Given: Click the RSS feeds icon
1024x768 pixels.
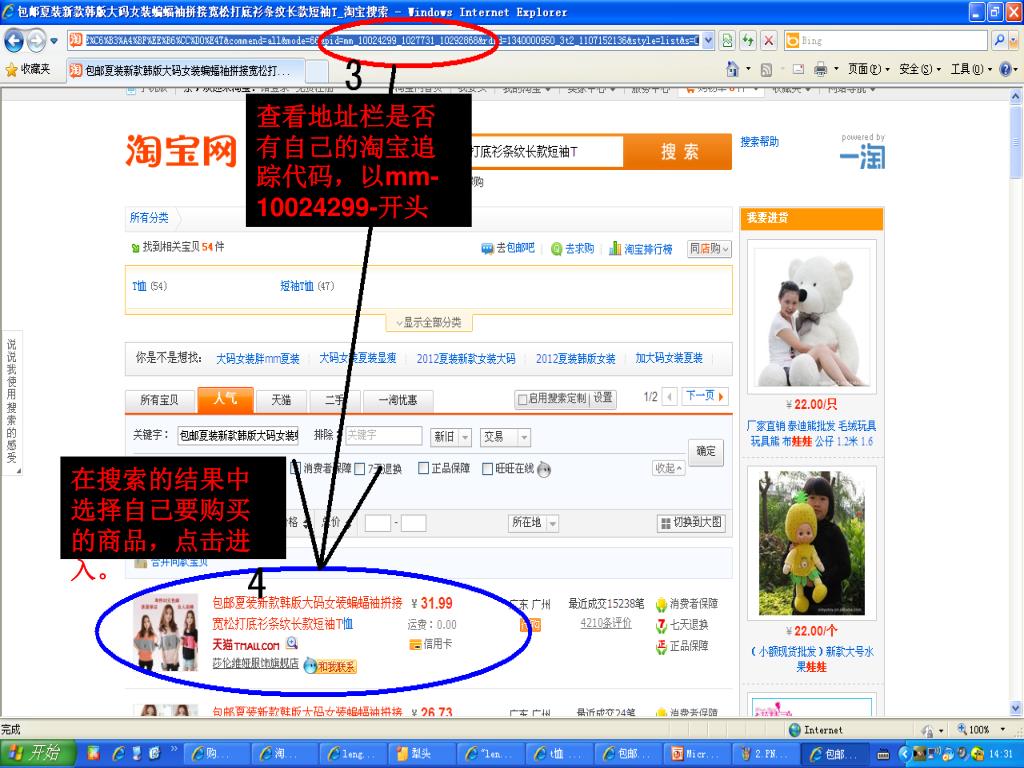Looking at the screenshot, I should coord(767,69).
